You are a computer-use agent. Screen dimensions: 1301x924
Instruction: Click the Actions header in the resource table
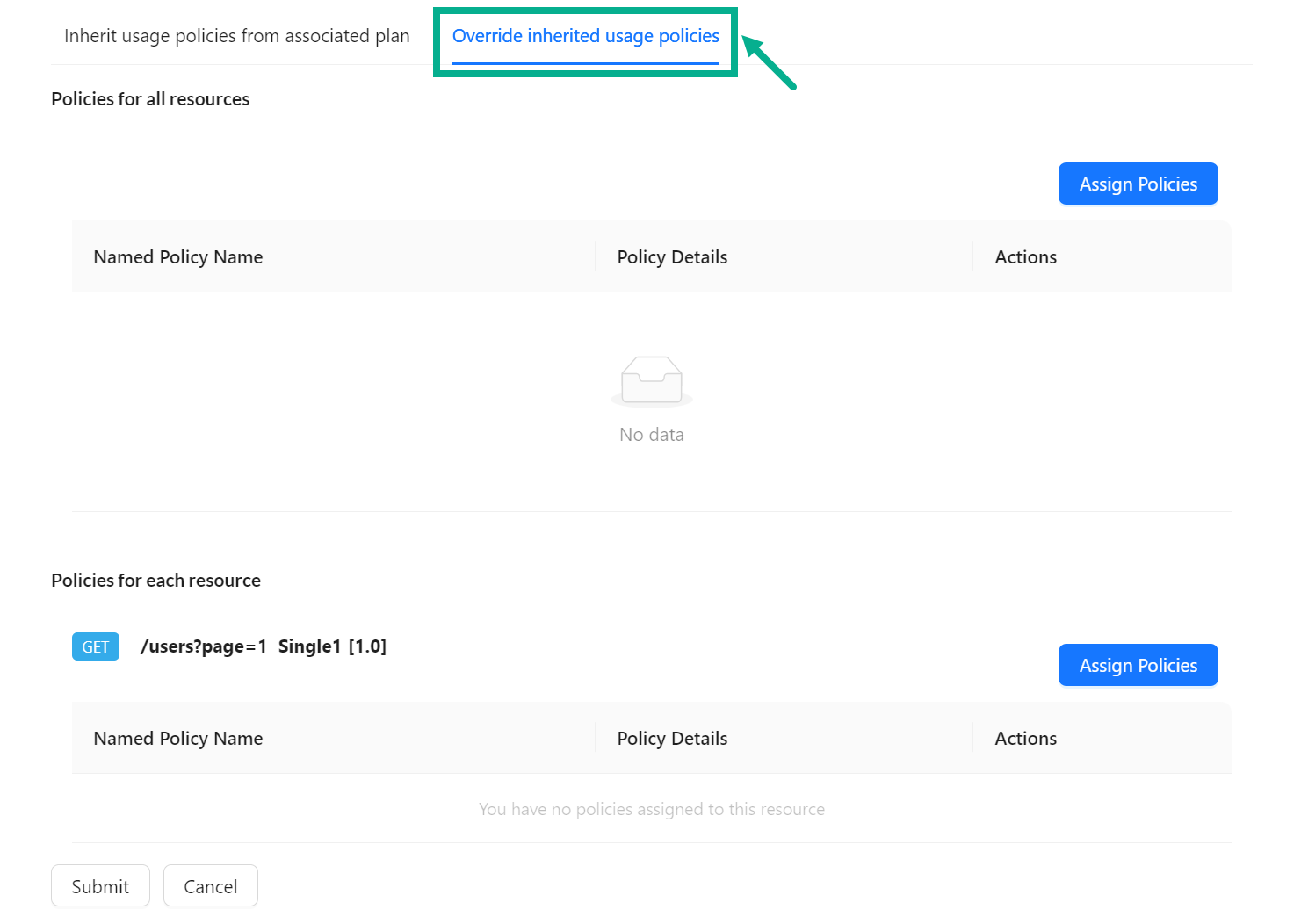pos(1025,738)
